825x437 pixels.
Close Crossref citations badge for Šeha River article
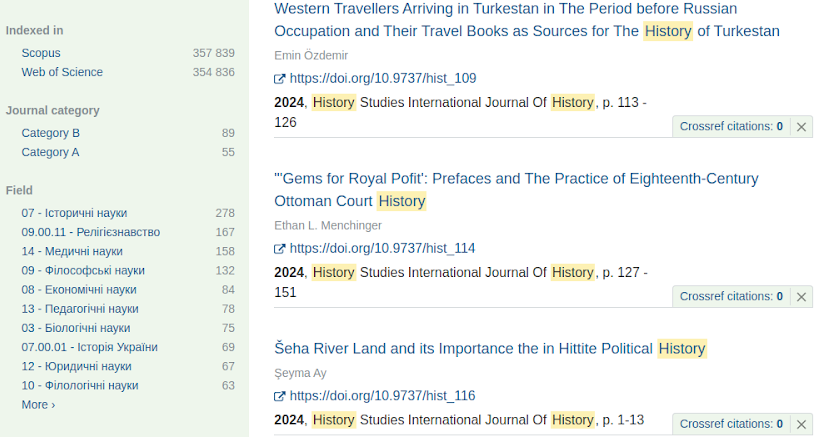pos(801,424)
